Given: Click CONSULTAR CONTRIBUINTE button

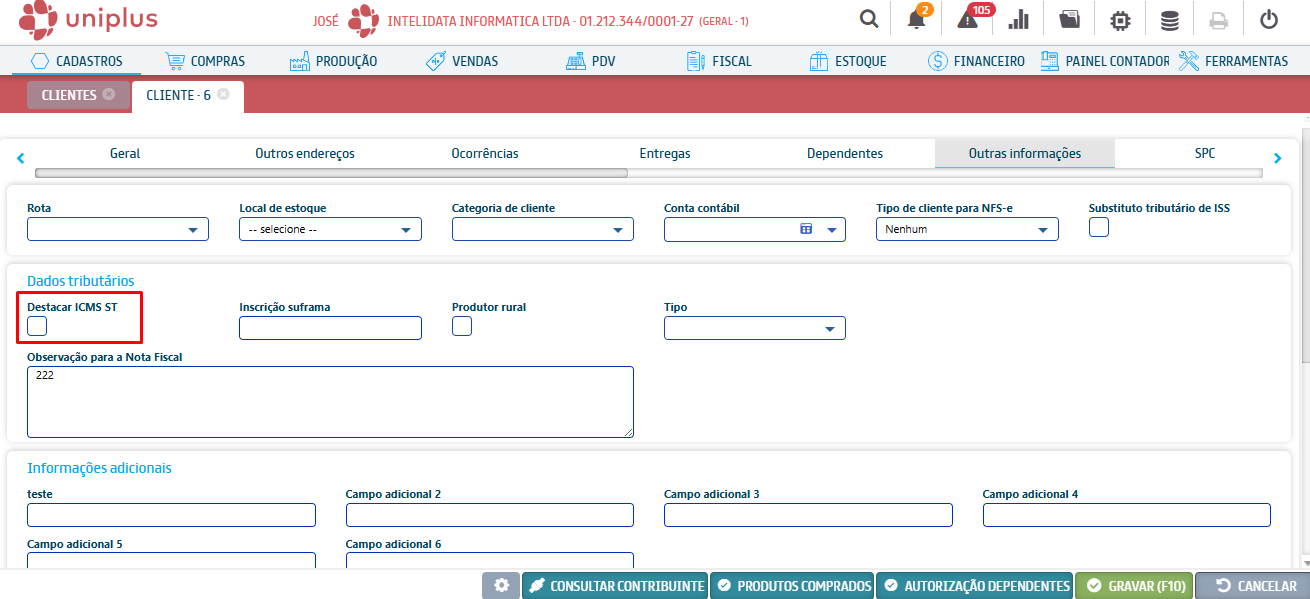Looking at the screenshot, I should [615, 586].
